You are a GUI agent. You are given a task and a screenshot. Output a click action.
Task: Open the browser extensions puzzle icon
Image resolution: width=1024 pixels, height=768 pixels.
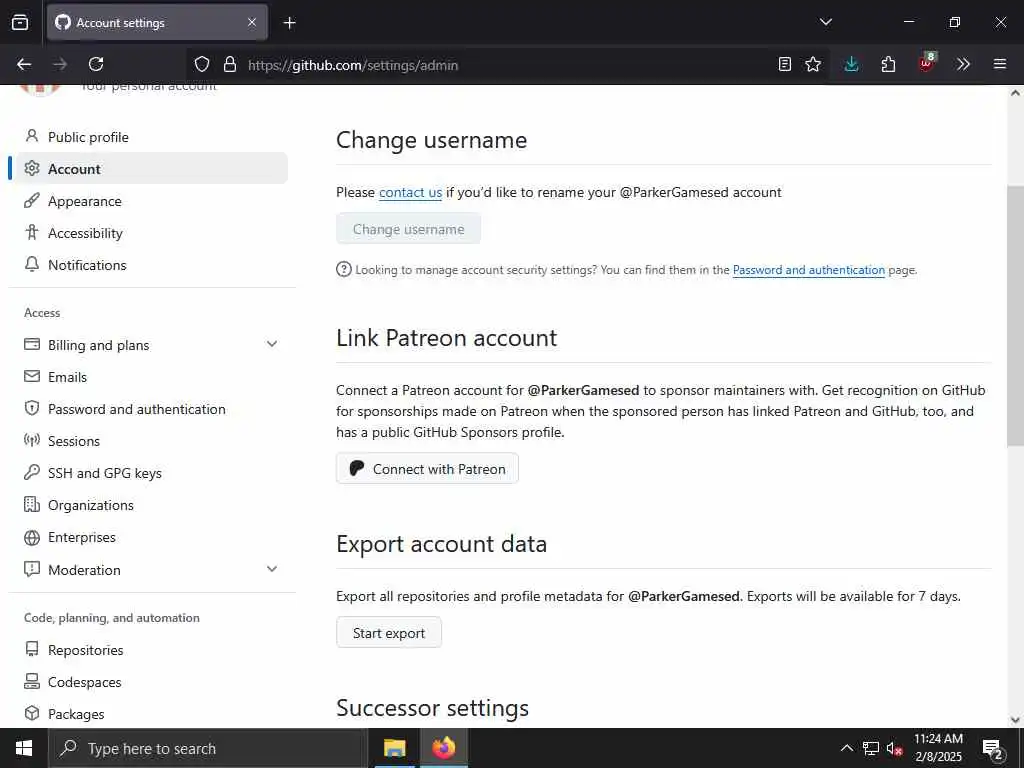(888, 64)
